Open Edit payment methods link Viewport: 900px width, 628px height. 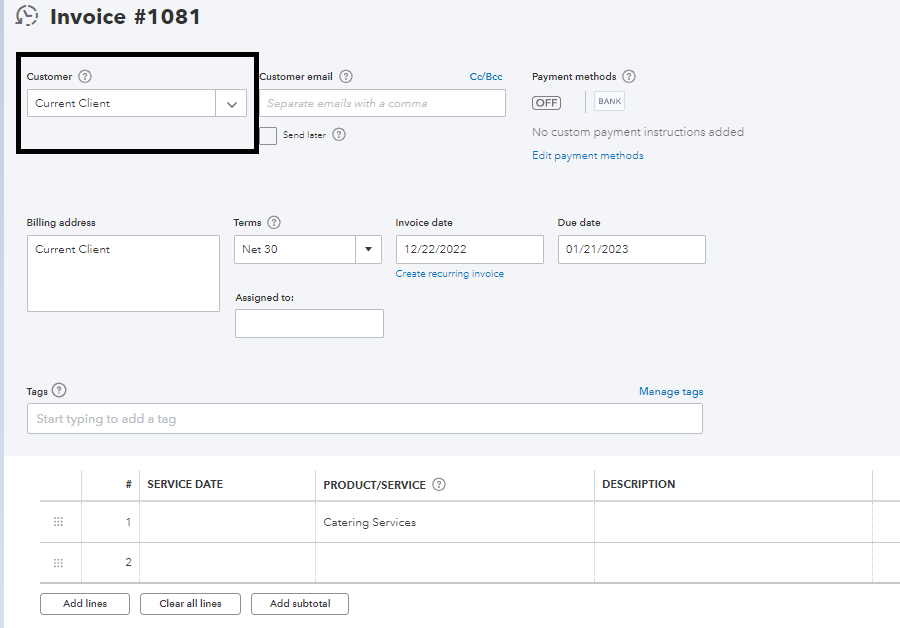click(588, 156)
